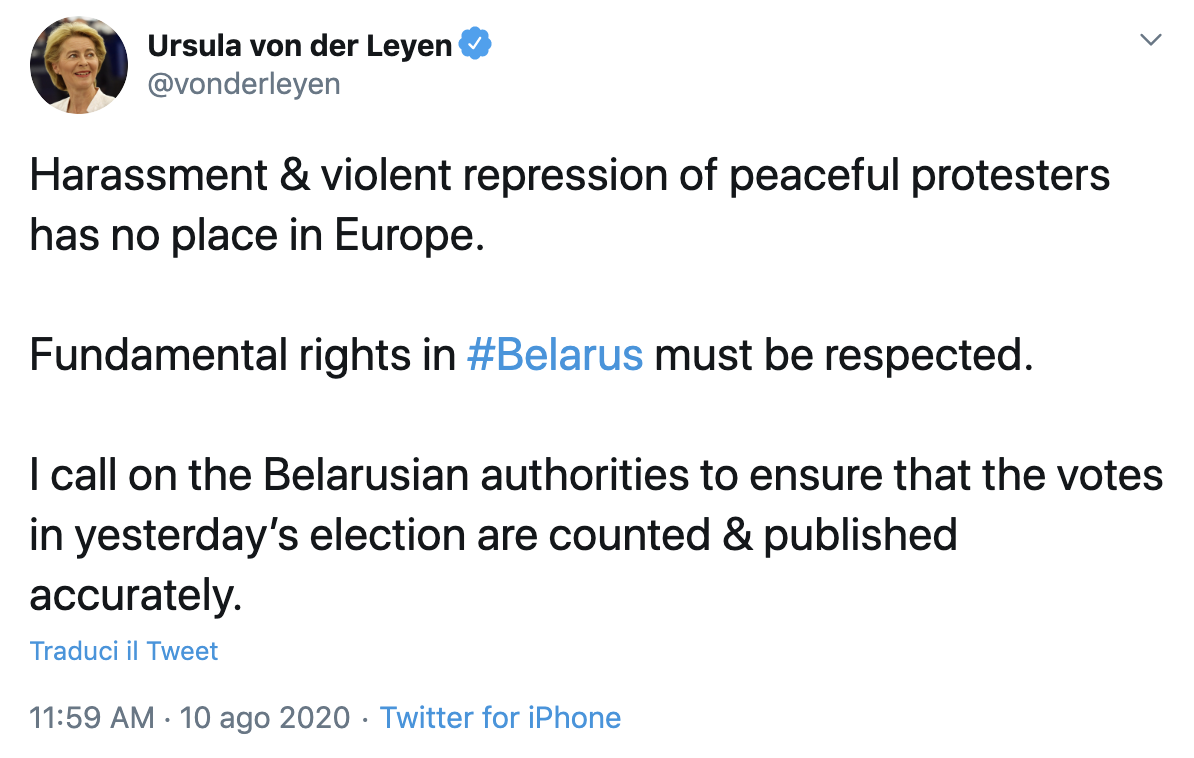Click the word "accurately."
1194x758 pixels.
click(136, 596)
